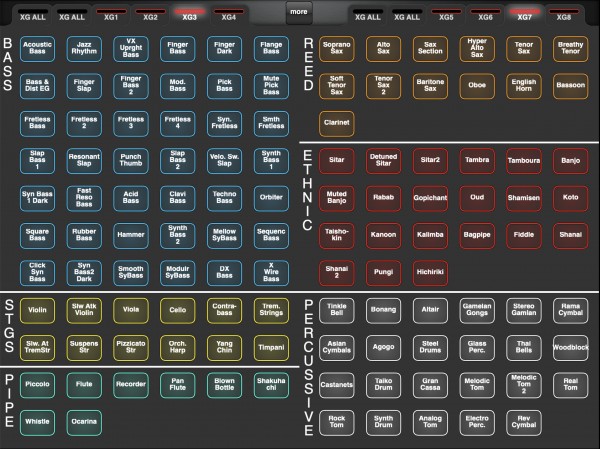Select the Rev Cymbal voice
This screenshot has height=449, width=600.
pyautogui.click(x=524, y=422)
